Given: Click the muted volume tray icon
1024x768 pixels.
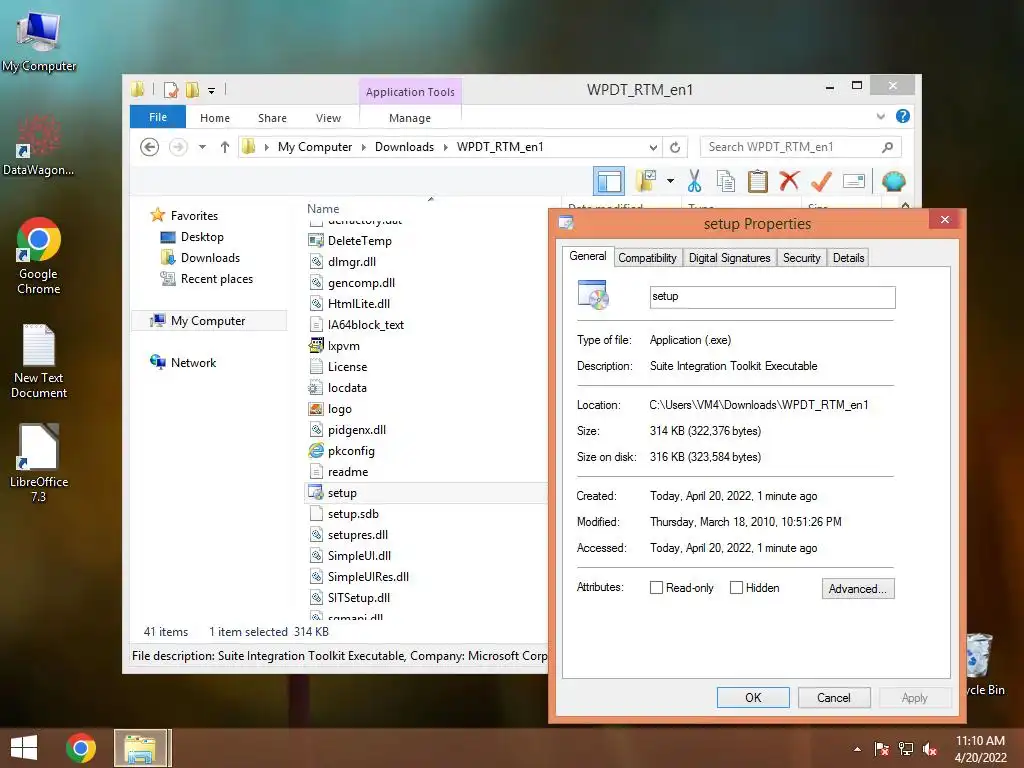Looking at the screenshot, I should (929, 749).
